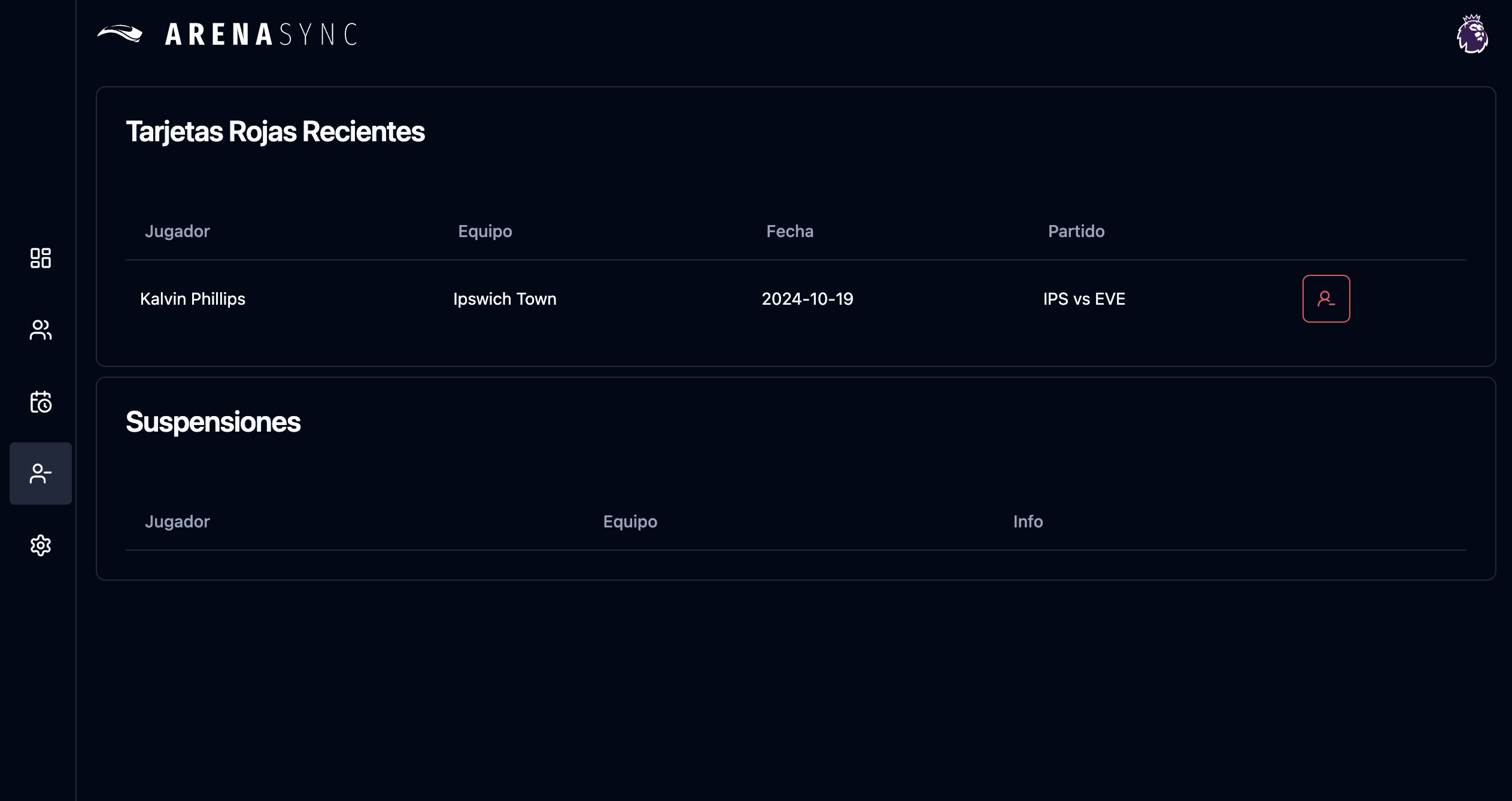Click the Partido column header

1076,231
